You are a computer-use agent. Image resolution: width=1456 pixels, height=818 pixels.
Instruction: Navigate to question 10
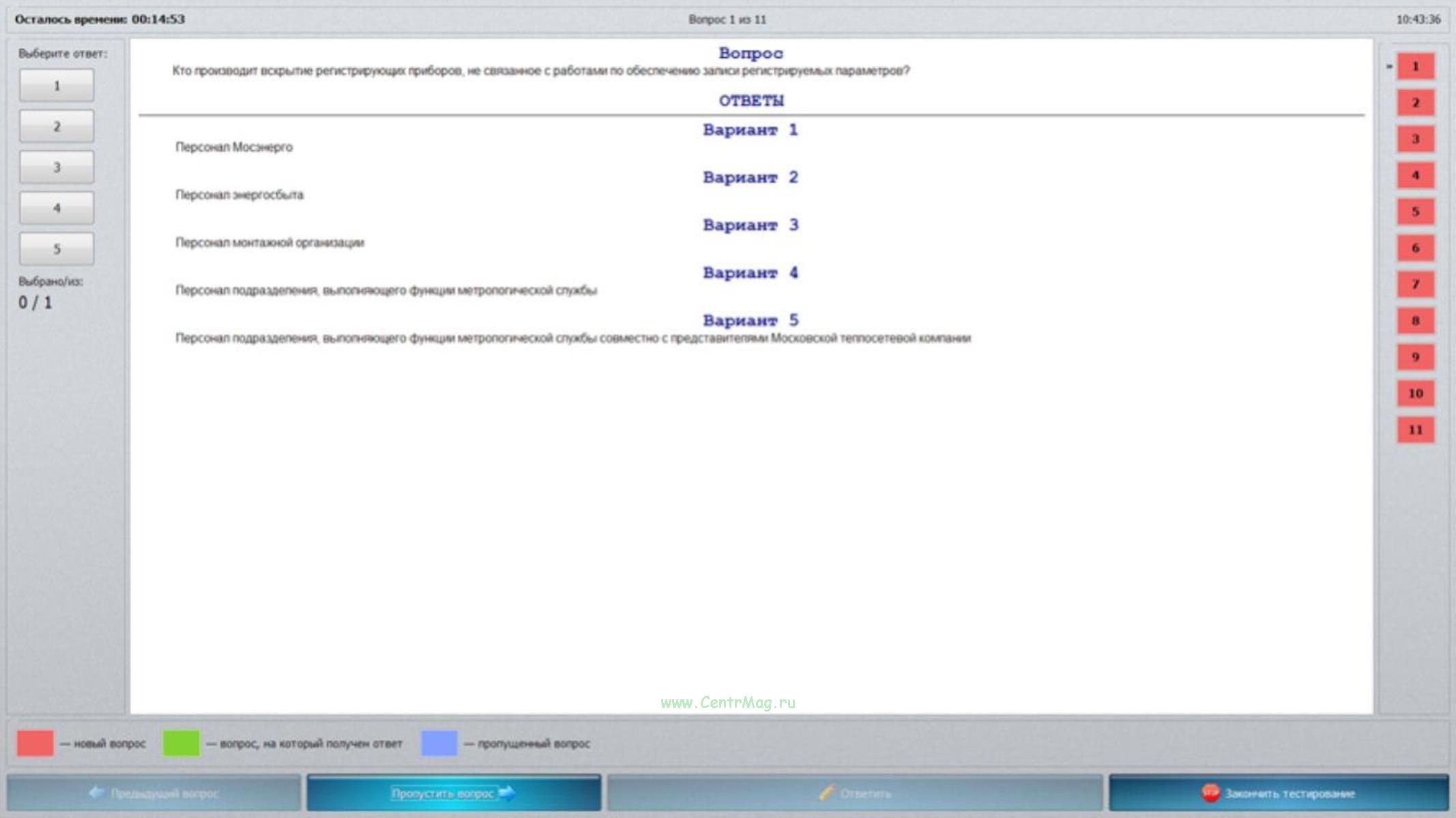(1415, 394)
